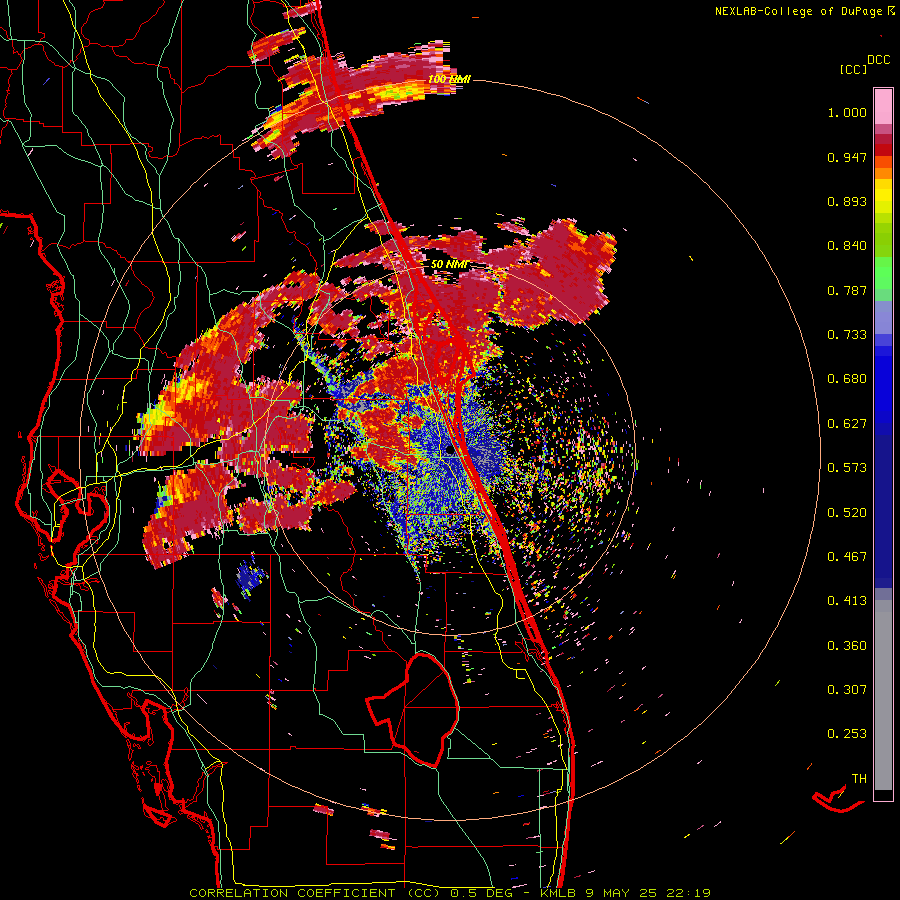Click the thick red outlined lake polygon
This screenshot has height=900, width=900.
tap(413, 709)
